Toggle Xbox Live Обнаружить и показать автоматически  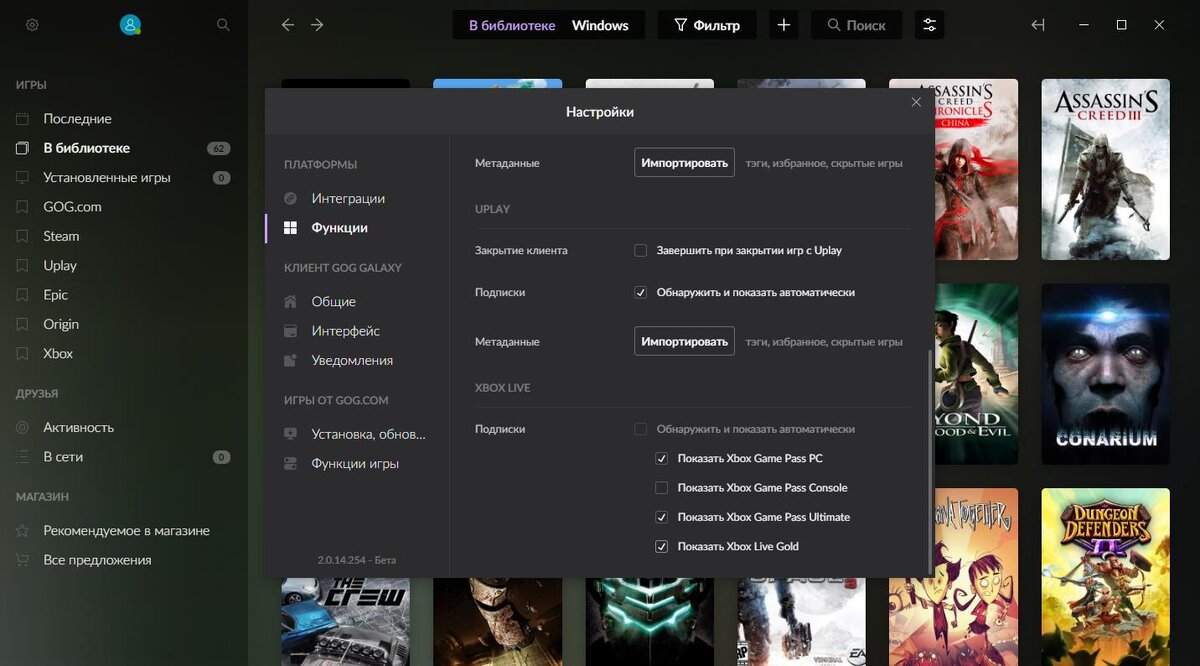[640, 429]
